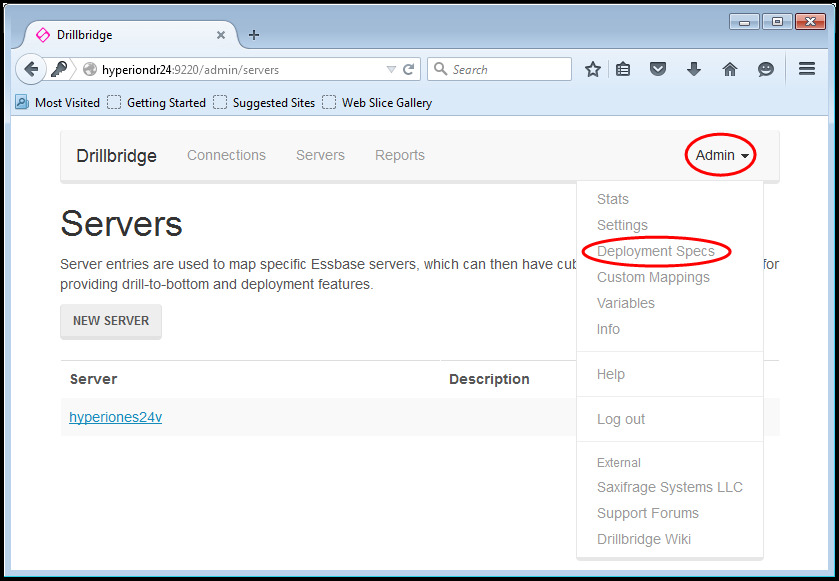The image size is (839, 581).
Task: Click the Description column header
Action: [489, 379]
